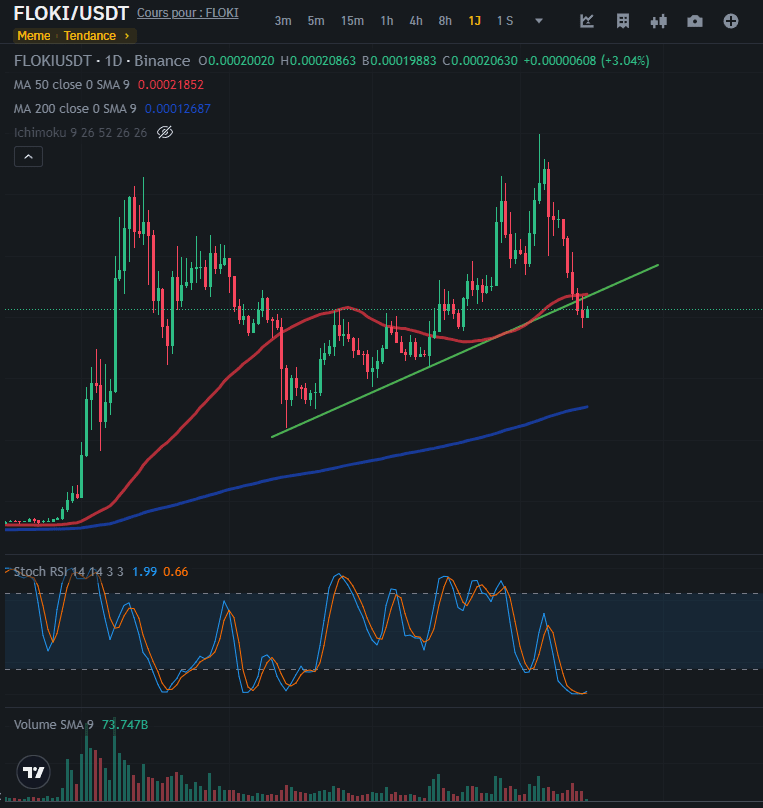Open the order book style icon
Screen dimensions: 763x808
click(623, 21)
